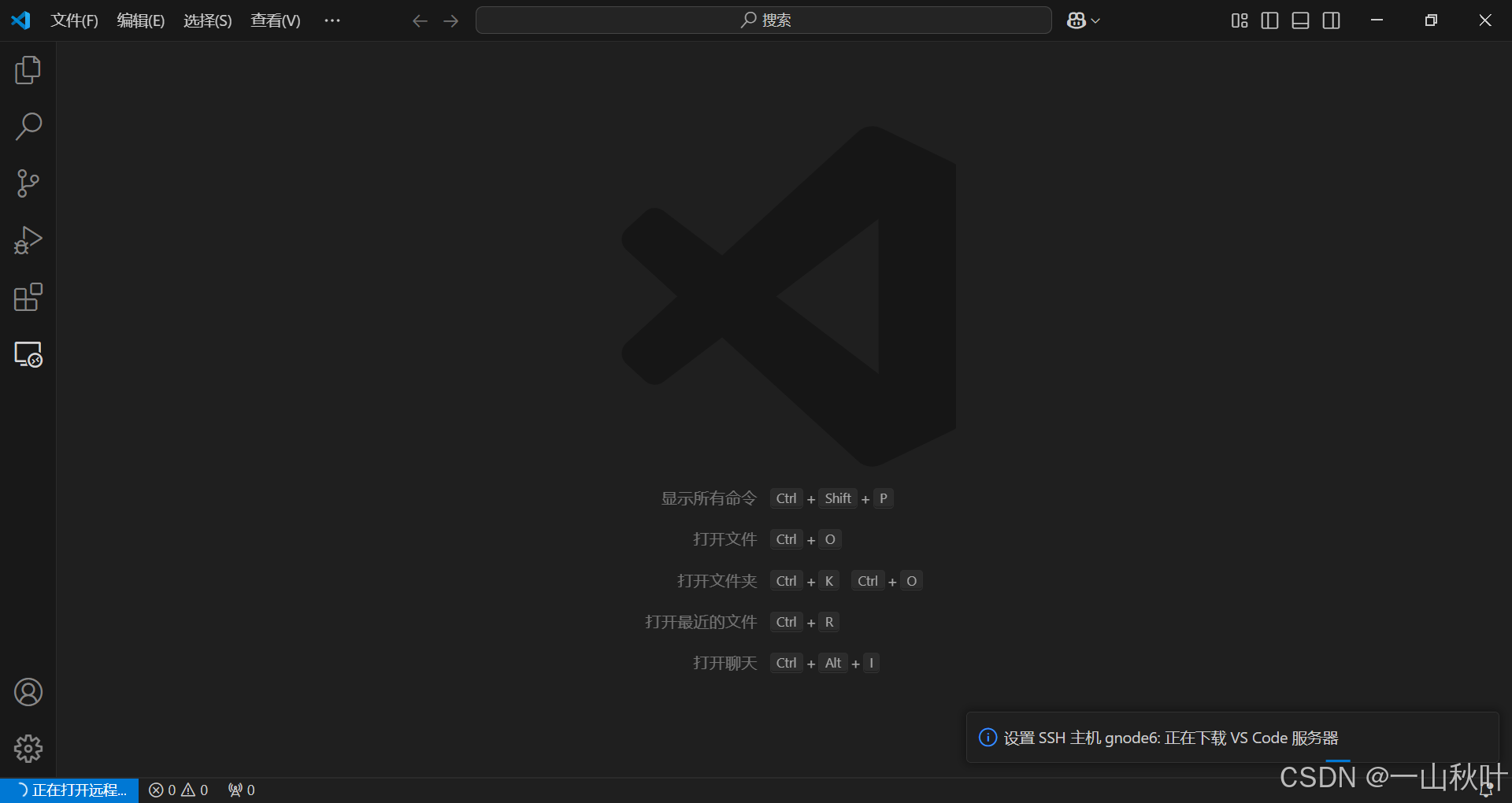Open the Source Control view
Image resolution: width=1512 pixels, height=803 pixels.
pos(28,183)
